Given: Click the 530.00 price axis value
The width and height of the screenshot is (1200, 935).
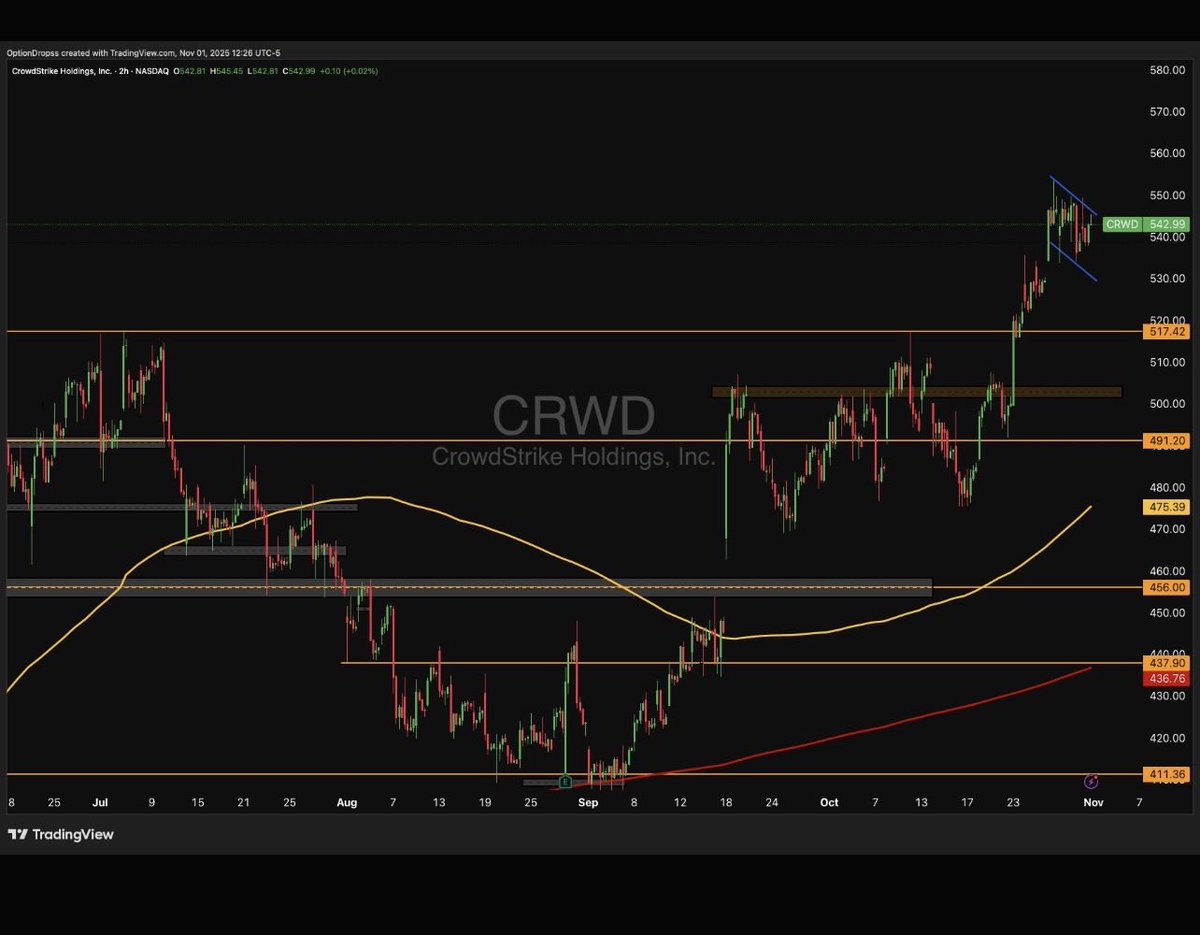Looking at the screenshot, I should 1167,279.
